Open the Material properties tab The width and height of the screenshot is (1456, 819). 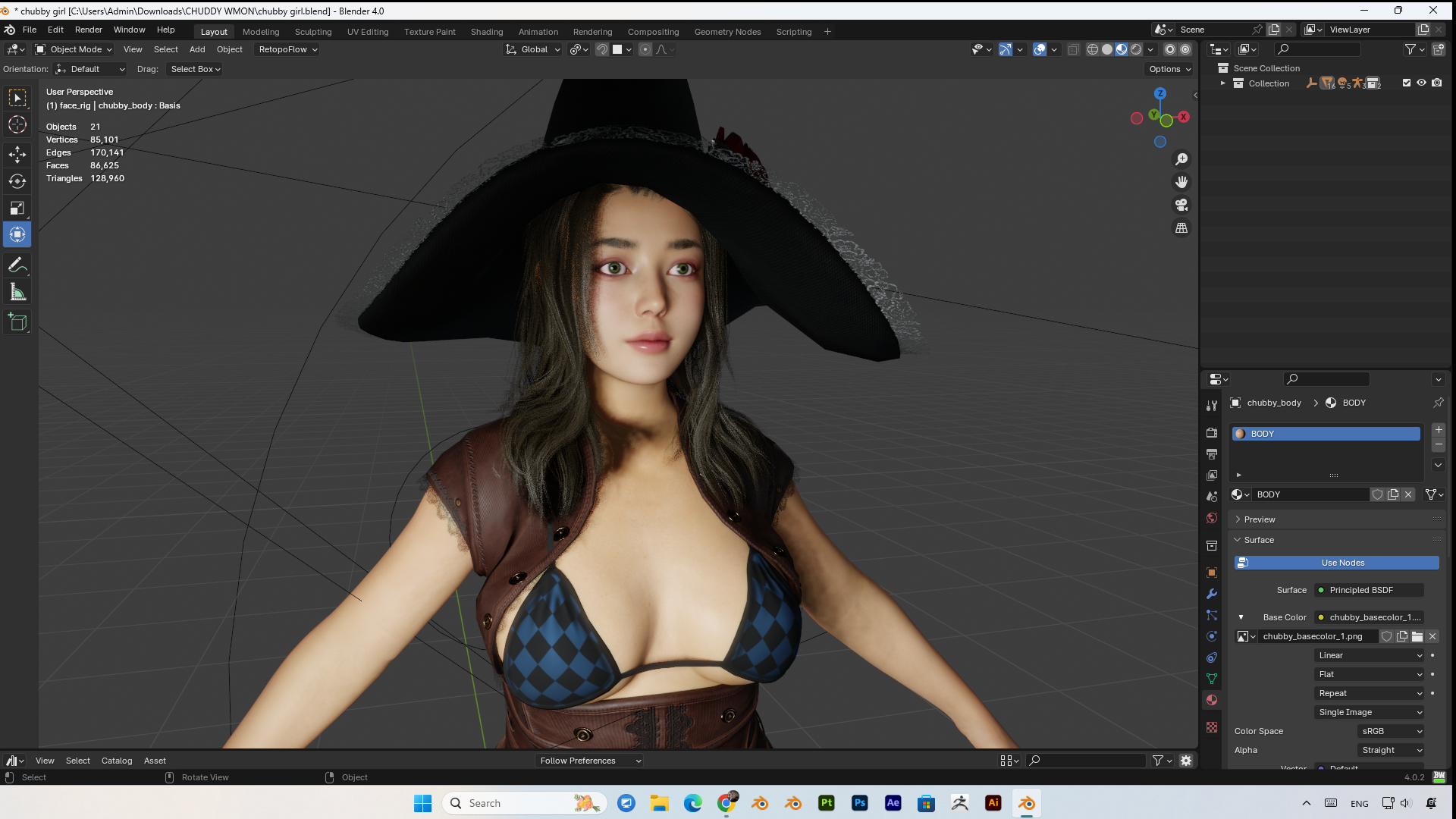coord(1211,700)
